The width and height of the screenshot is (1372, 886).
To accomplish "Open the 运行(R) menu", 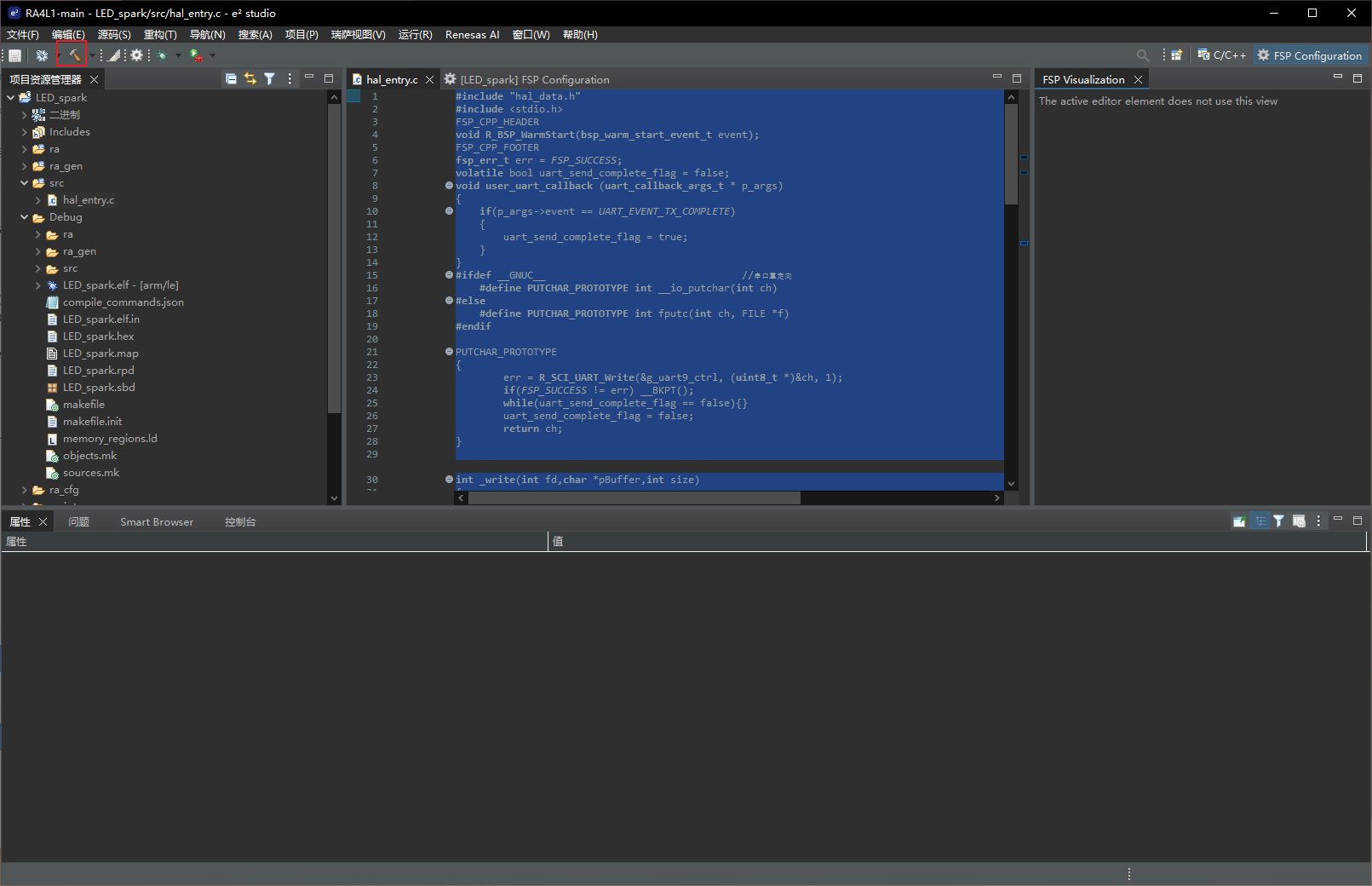I will click(x=415, y=35).
